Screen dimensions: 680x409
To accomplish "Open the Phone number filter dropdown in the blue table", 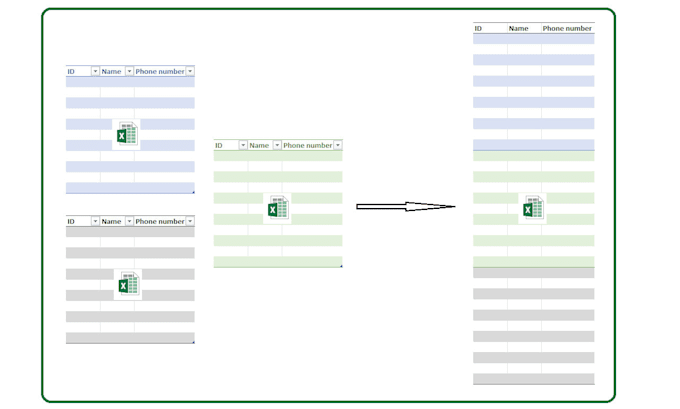I will point(190,71).
